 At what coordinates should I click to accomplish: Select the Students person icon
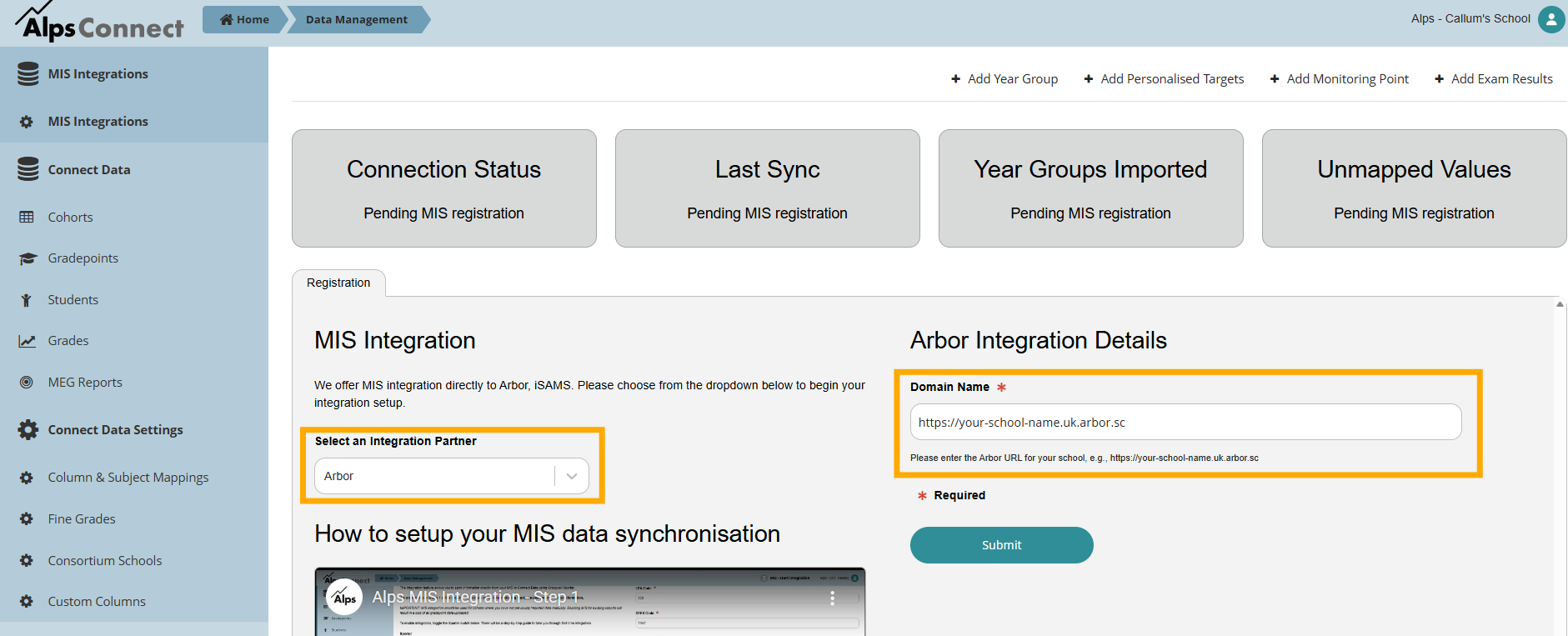click(27, 300)
